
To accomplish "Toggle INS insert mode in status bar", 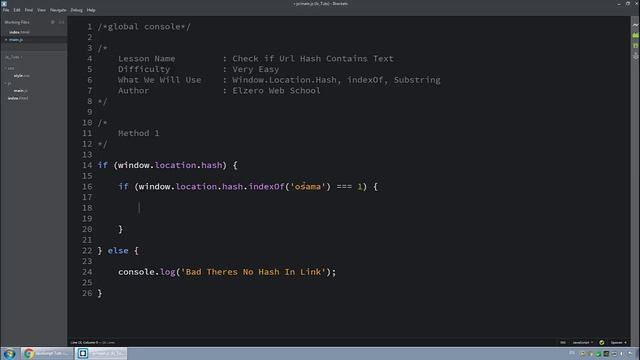I will (563, 342).
